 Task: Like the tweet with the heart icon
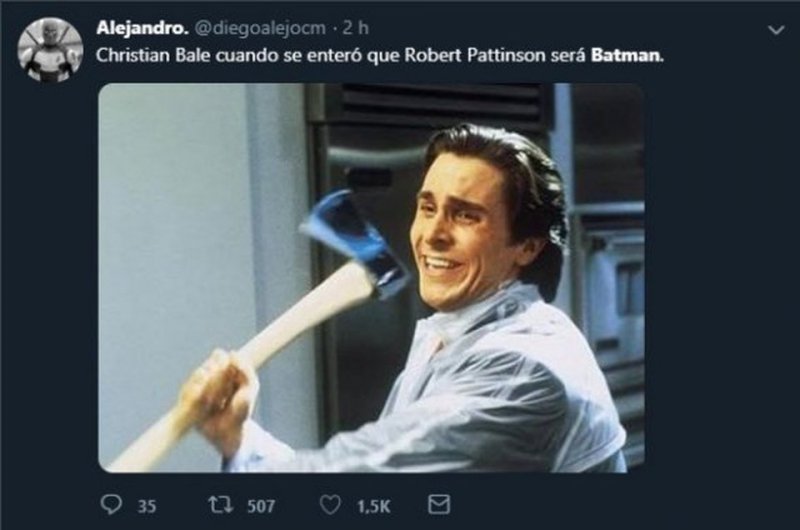pyautogui.click(x=333, y=506)
